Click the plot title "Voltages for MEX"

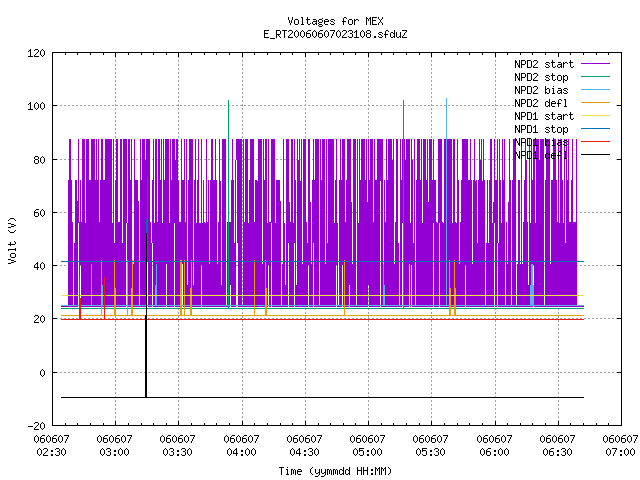pos(335,21)
